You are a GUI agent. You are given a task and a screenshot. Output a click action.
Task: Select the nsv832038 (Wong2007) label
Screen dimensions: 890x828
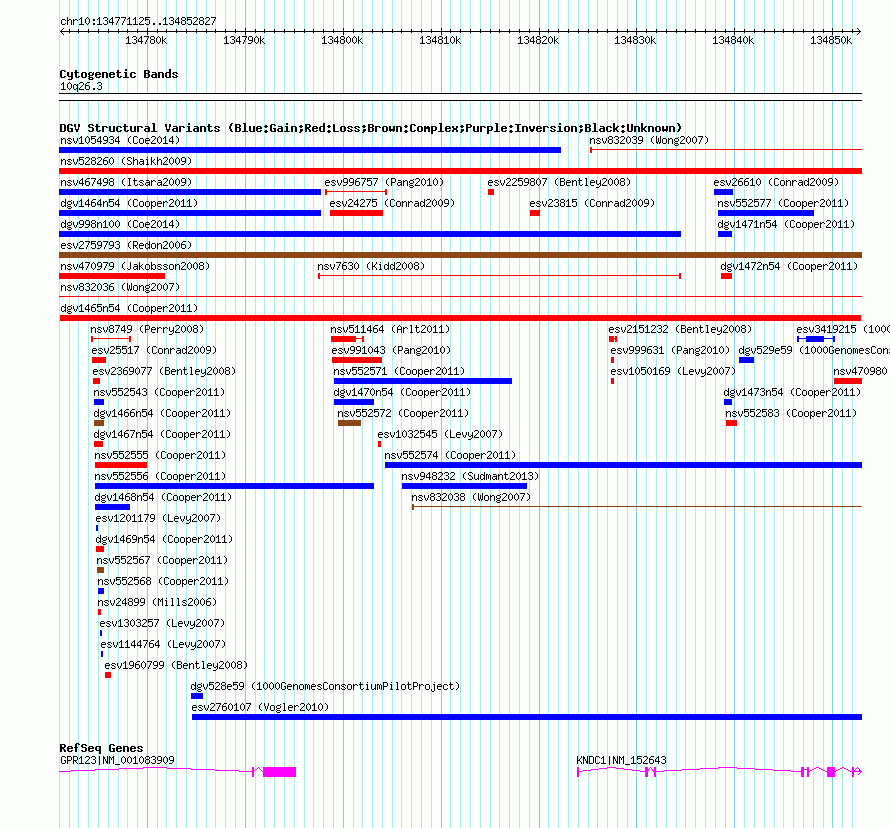pos(471,497)
